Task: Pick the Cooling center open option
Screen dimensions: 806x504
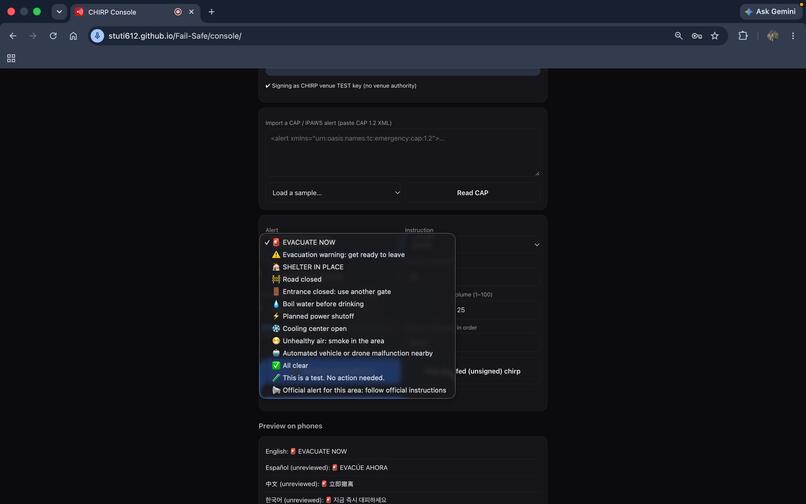Action: click(357, 329)
